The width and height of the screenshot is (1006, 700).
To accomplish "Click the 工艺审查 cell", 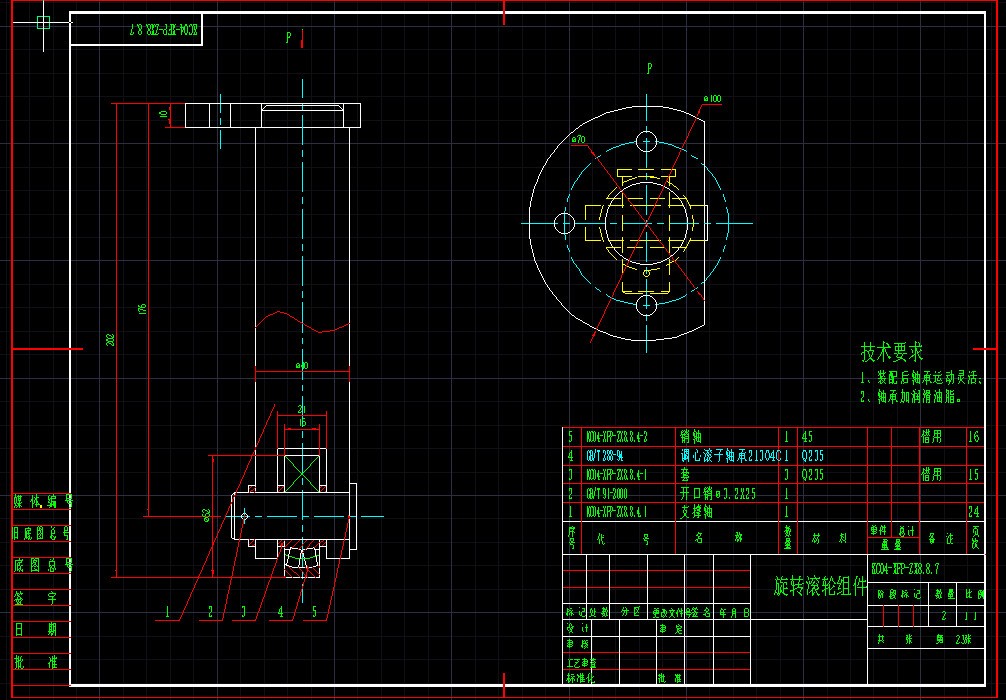I will pos(581,663).
